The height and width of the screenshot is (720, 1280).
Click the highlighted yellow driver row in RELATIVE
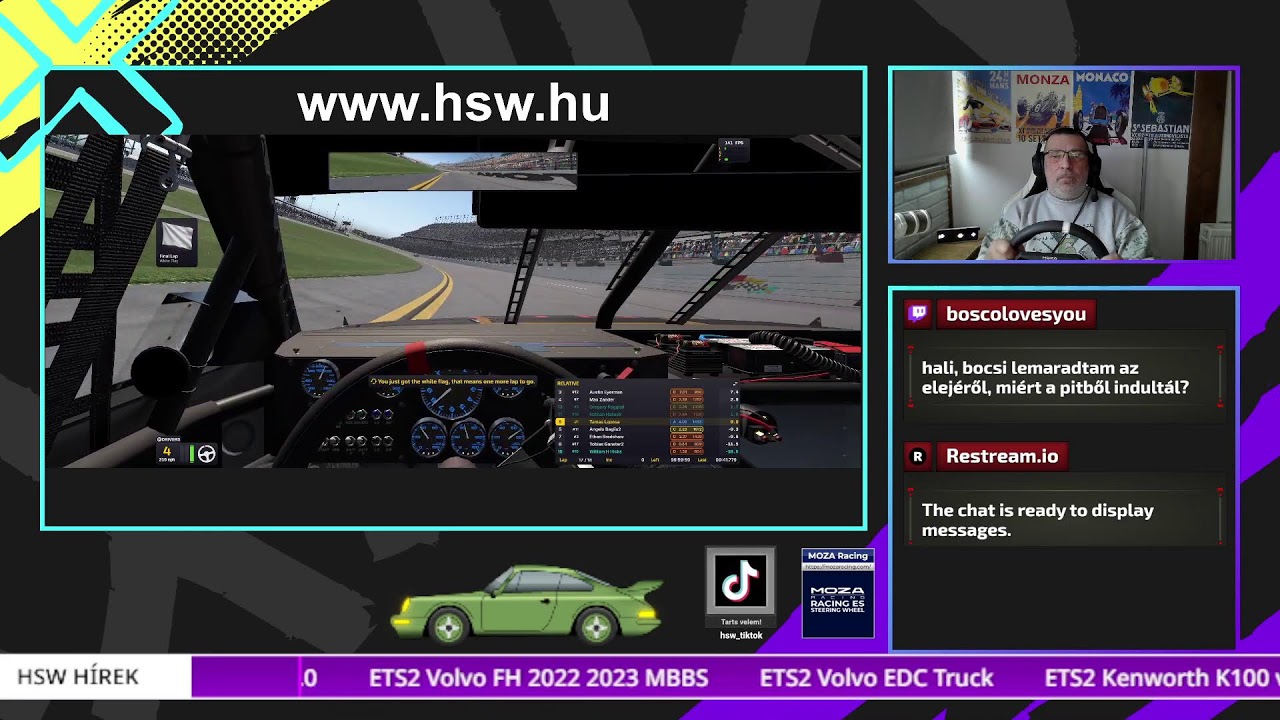[648, 422]
